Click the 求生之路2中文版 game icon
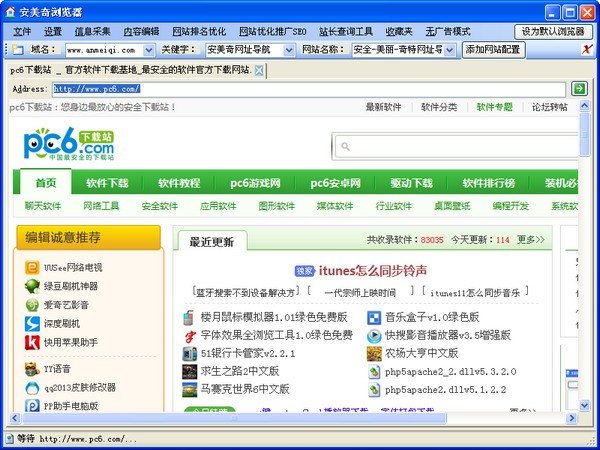The height and width of the screenshot is (450, 600). tap(189, 372)
